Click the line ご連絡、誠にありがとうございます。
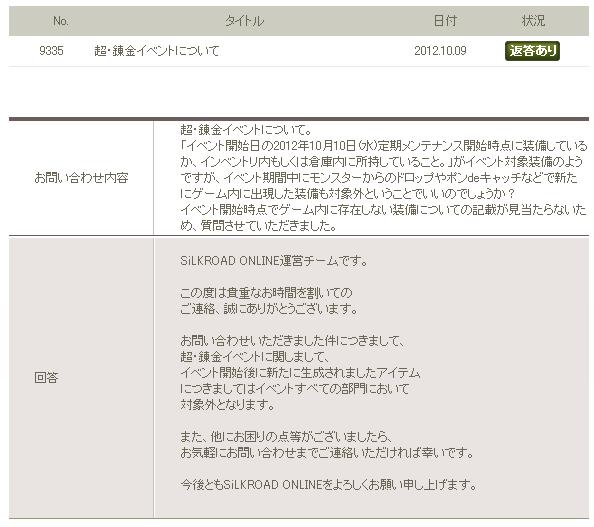 click(269, 309)
